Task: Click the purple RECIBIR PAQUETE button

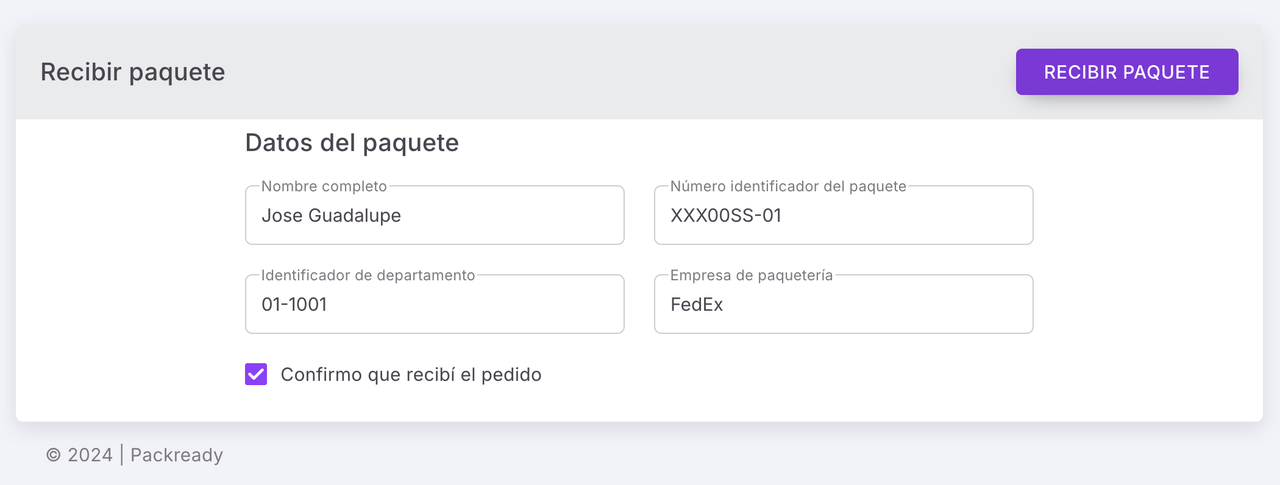Action: click(x=1127, y=72)
